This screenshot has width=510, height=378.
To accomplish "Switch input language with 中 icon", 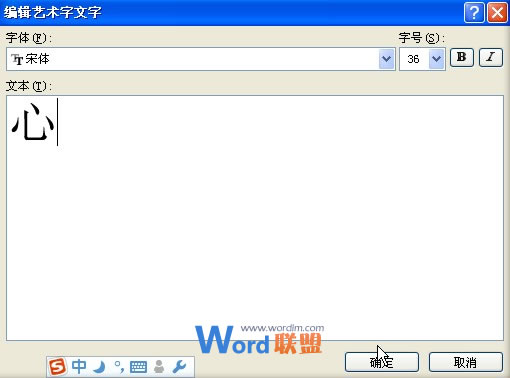I will 79,366.
